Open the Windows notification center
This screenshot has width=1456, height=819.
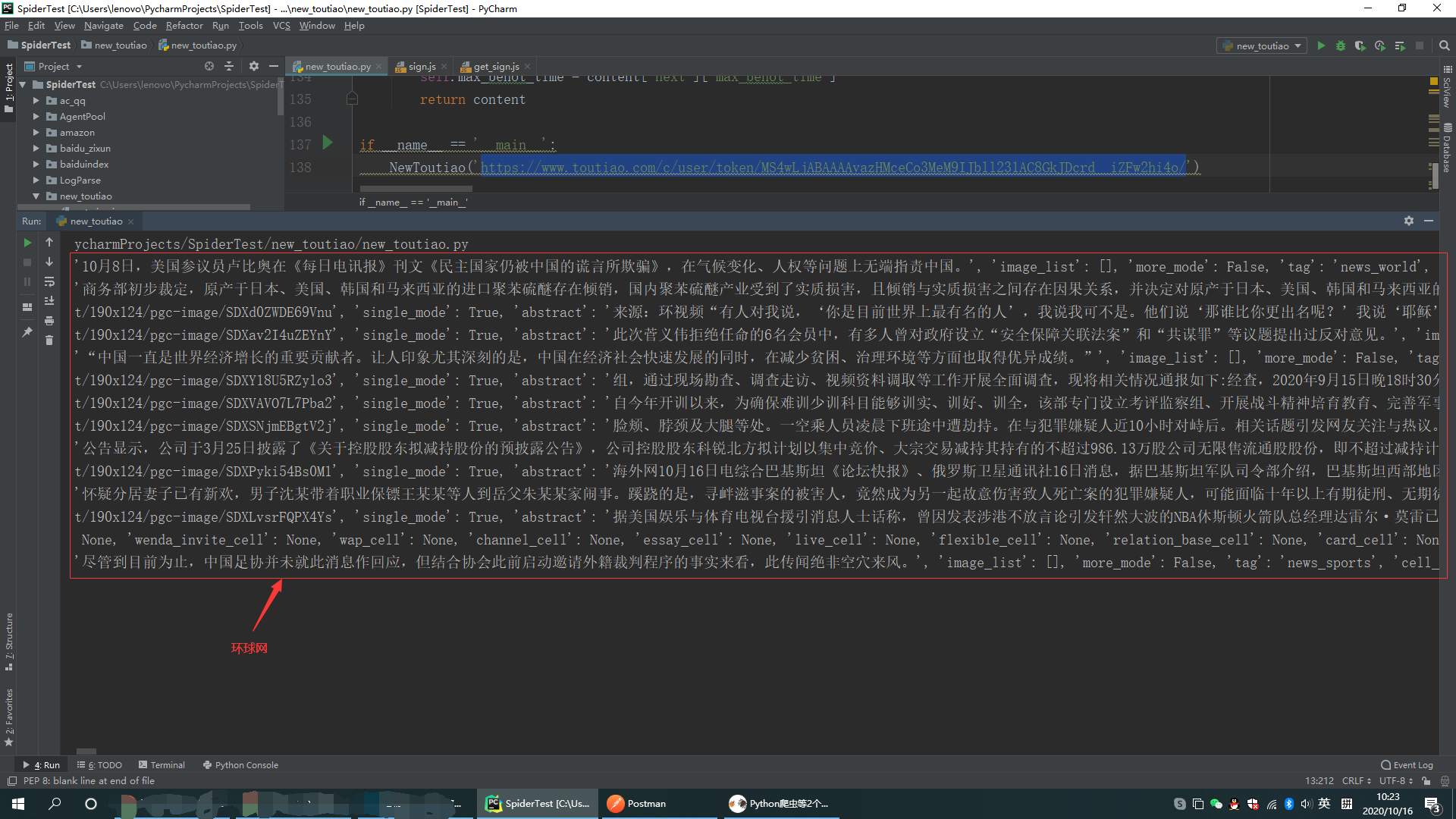1432,804
